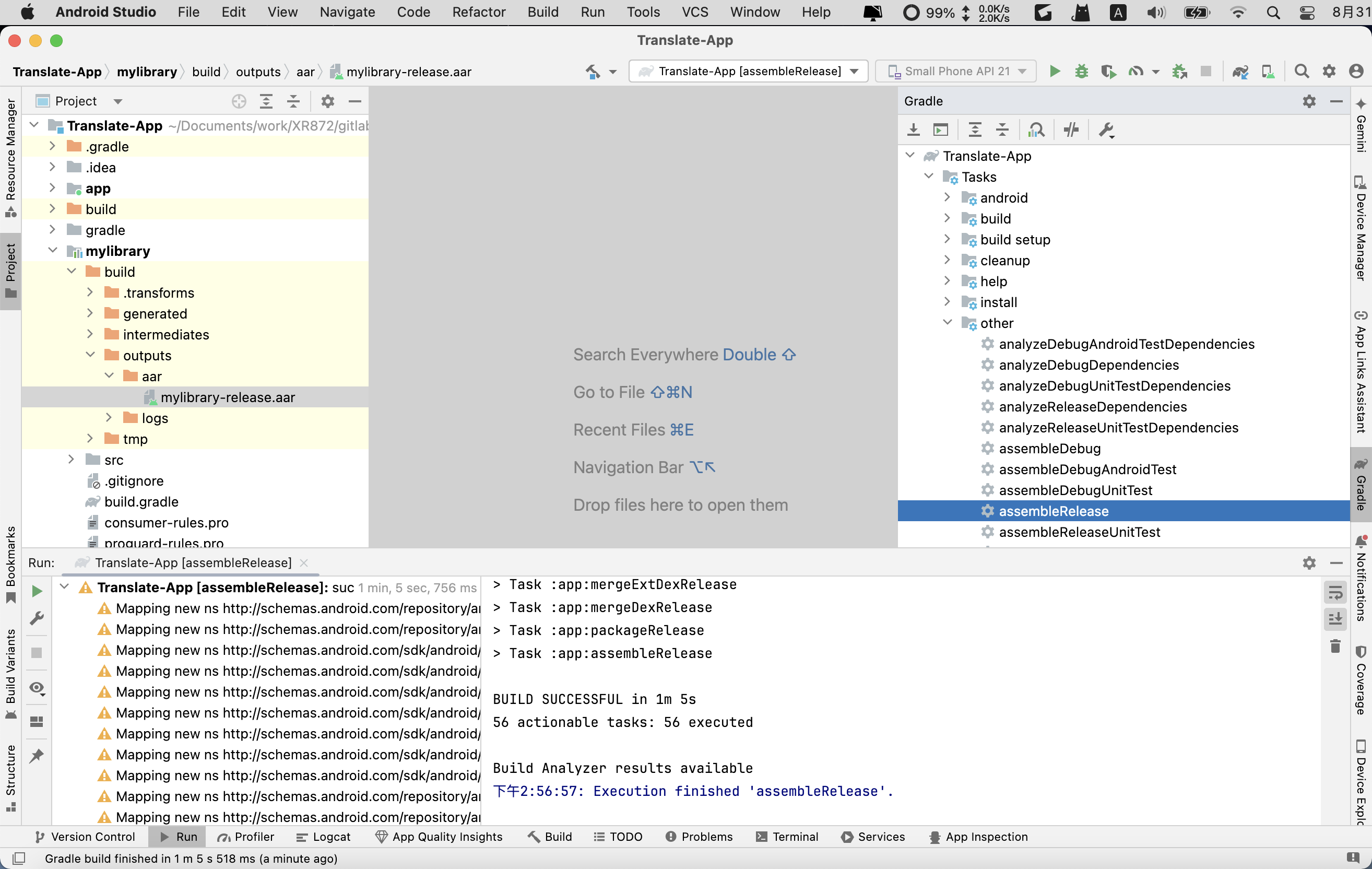Analyze dependencies icon in Gradle panel

(x=1036, y=130)
